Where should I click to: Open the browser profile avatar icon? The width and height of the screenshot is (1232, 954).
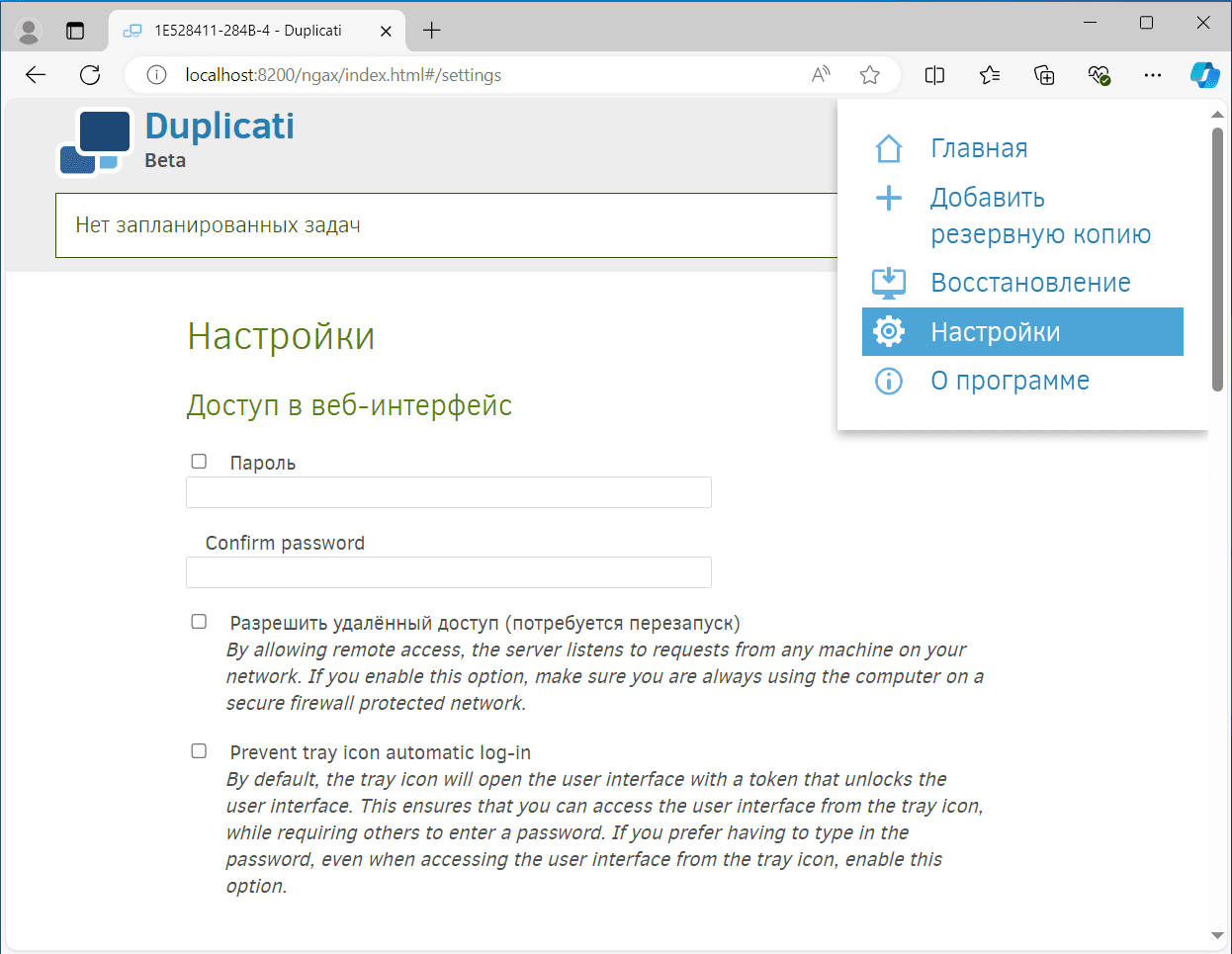(29, 31)
